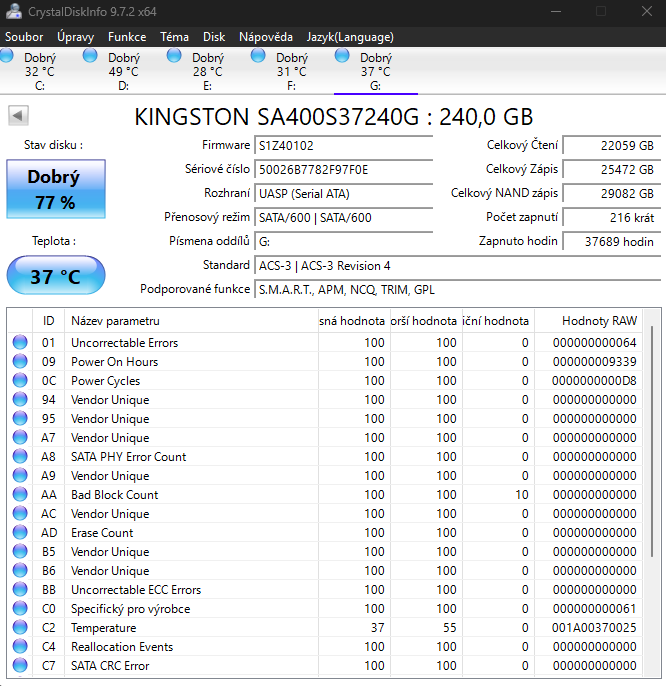Click the worst value 55 in Temperature row
This screenshot has width=666, height=686.
tap(449, 628)
